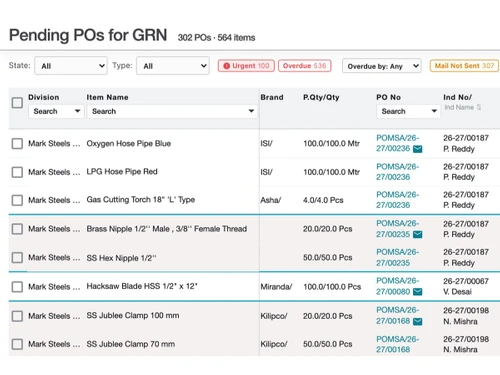Click Miranda/ brand cell
Image resolution: width=500 pixels, height=375 pixels.
click(x=276, y=287)
